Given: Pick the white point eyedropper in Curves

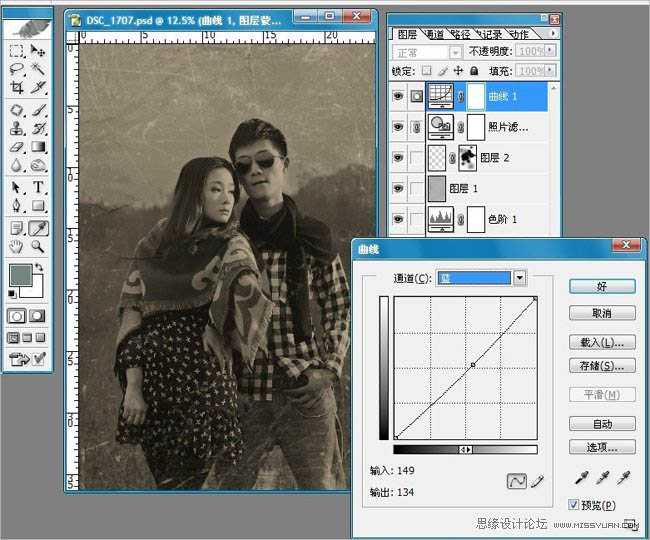Looking at the screenshot, I should (x=623, y=478).
